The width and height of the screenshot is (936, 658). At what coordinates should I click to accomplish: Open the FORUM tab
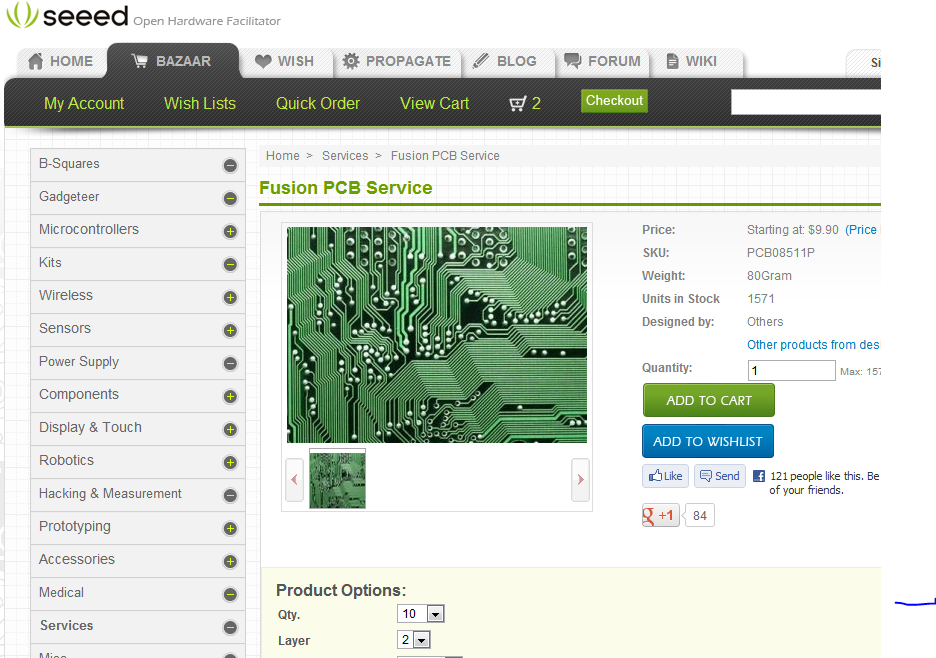[602, 62]
